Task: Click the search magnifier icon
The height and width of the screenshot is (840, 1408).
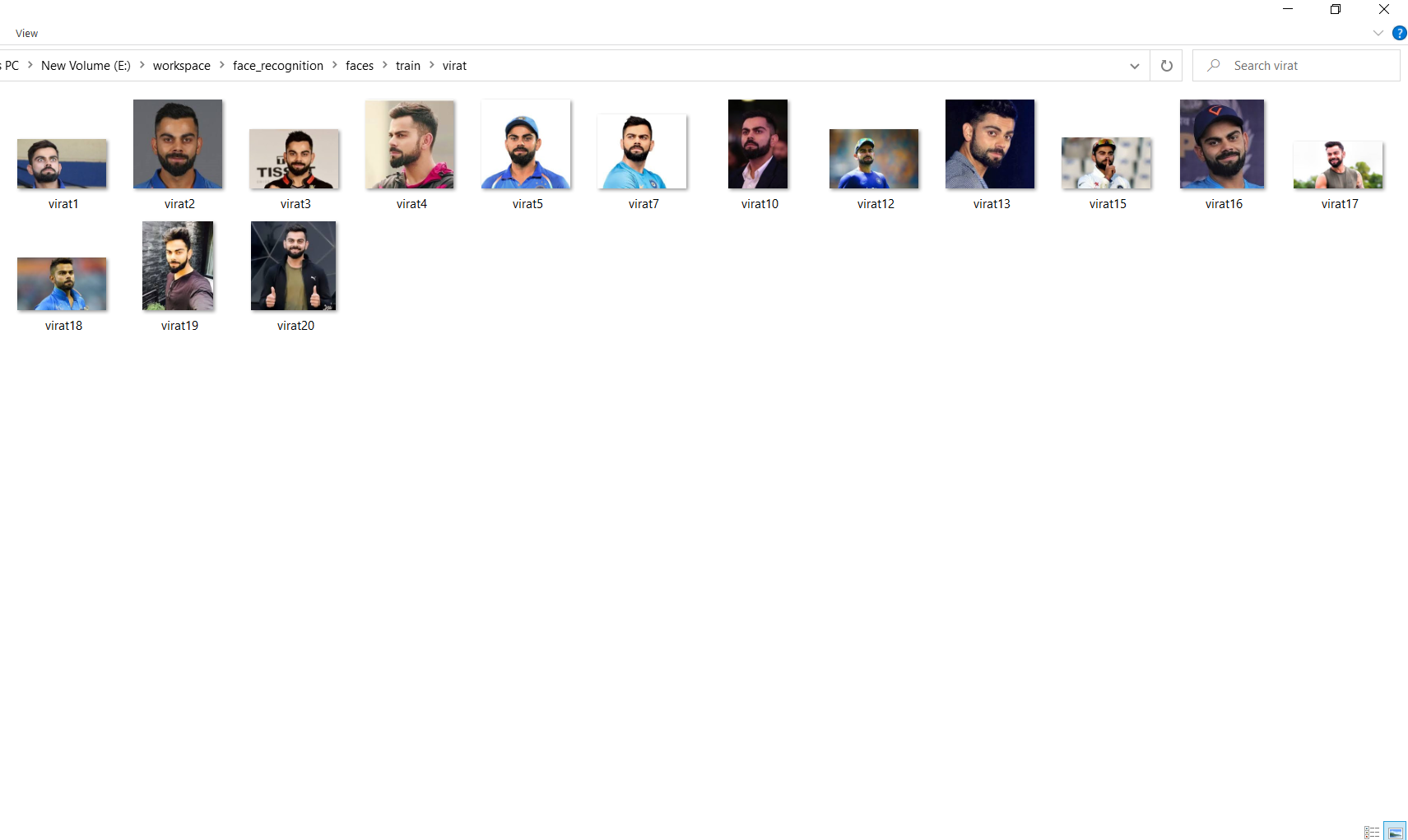Action: [1214, 65]
